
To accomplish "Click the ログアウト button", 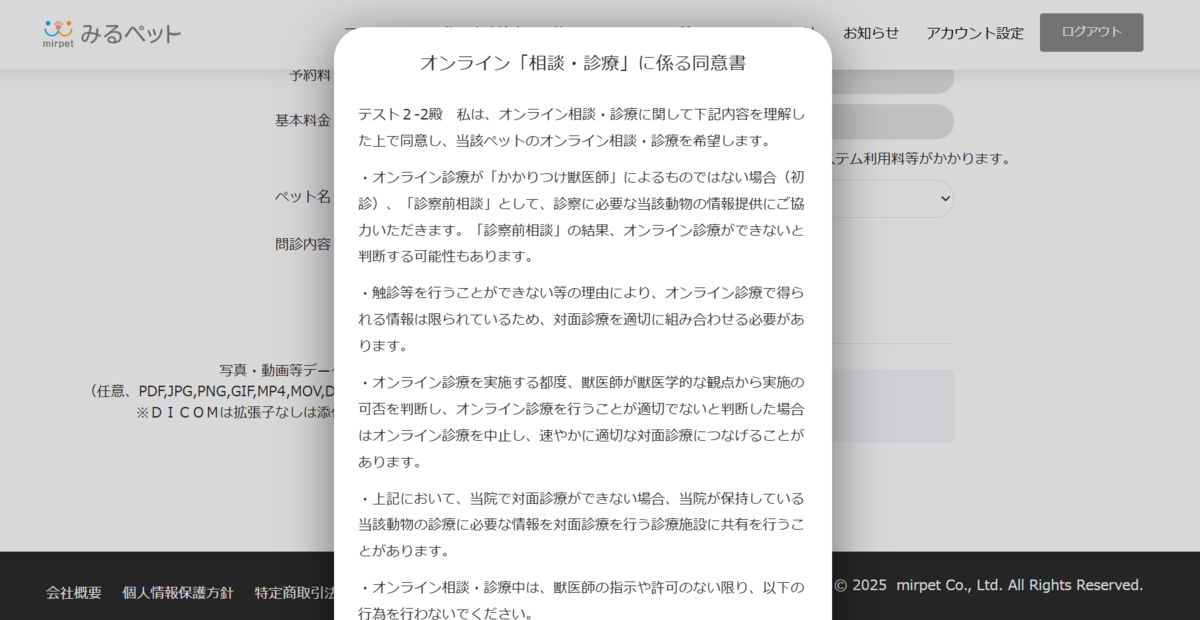I will (1091, 32).
